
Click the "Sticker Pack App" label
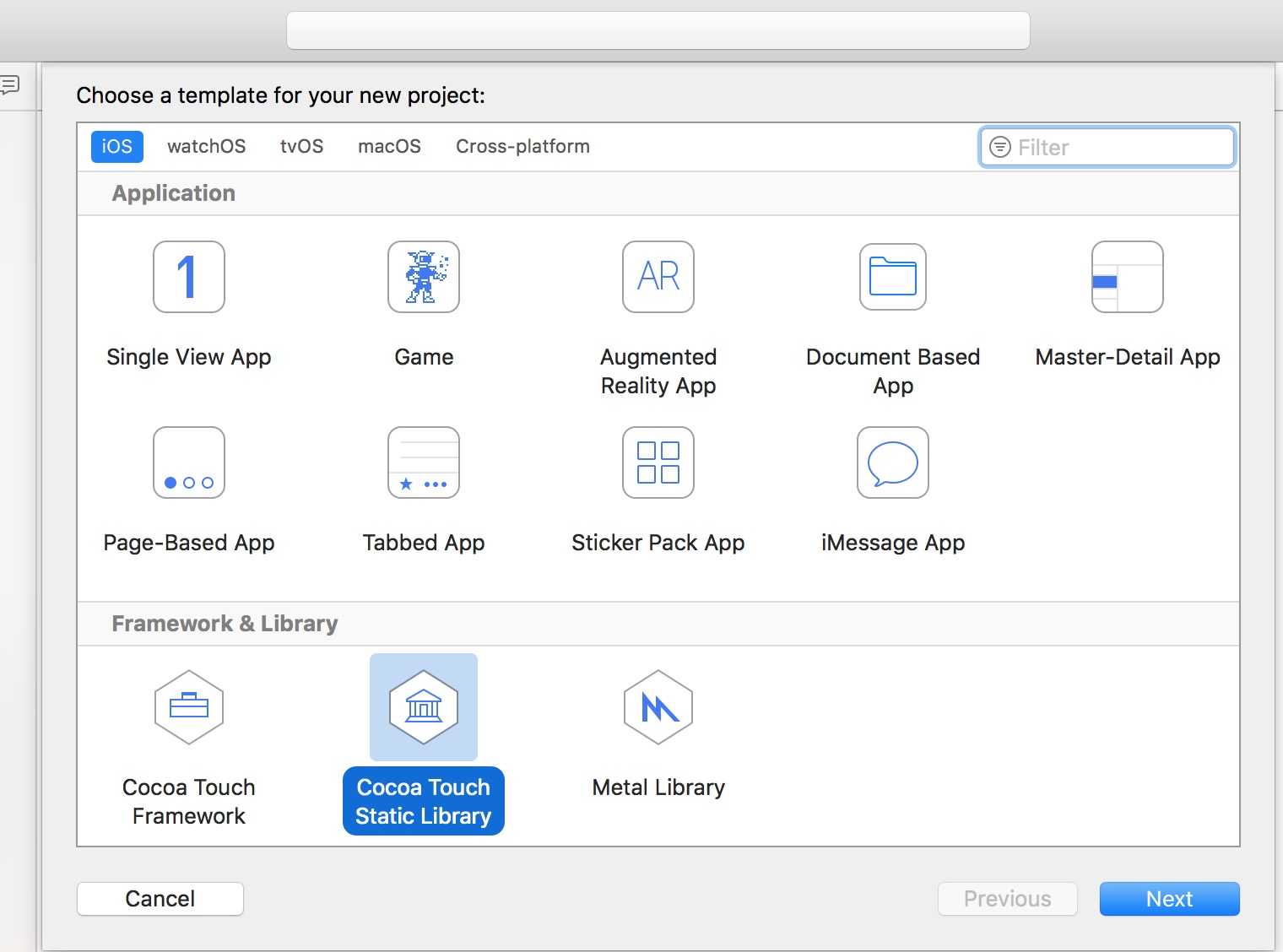[x=658, y=543]
